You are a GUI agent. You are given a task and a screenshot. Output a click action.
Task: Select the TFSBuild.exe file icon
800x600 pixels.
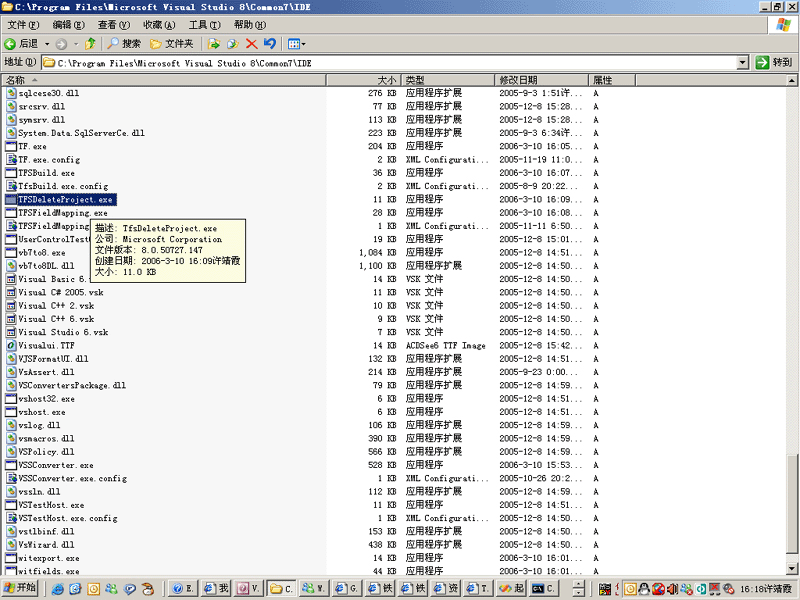11,172
